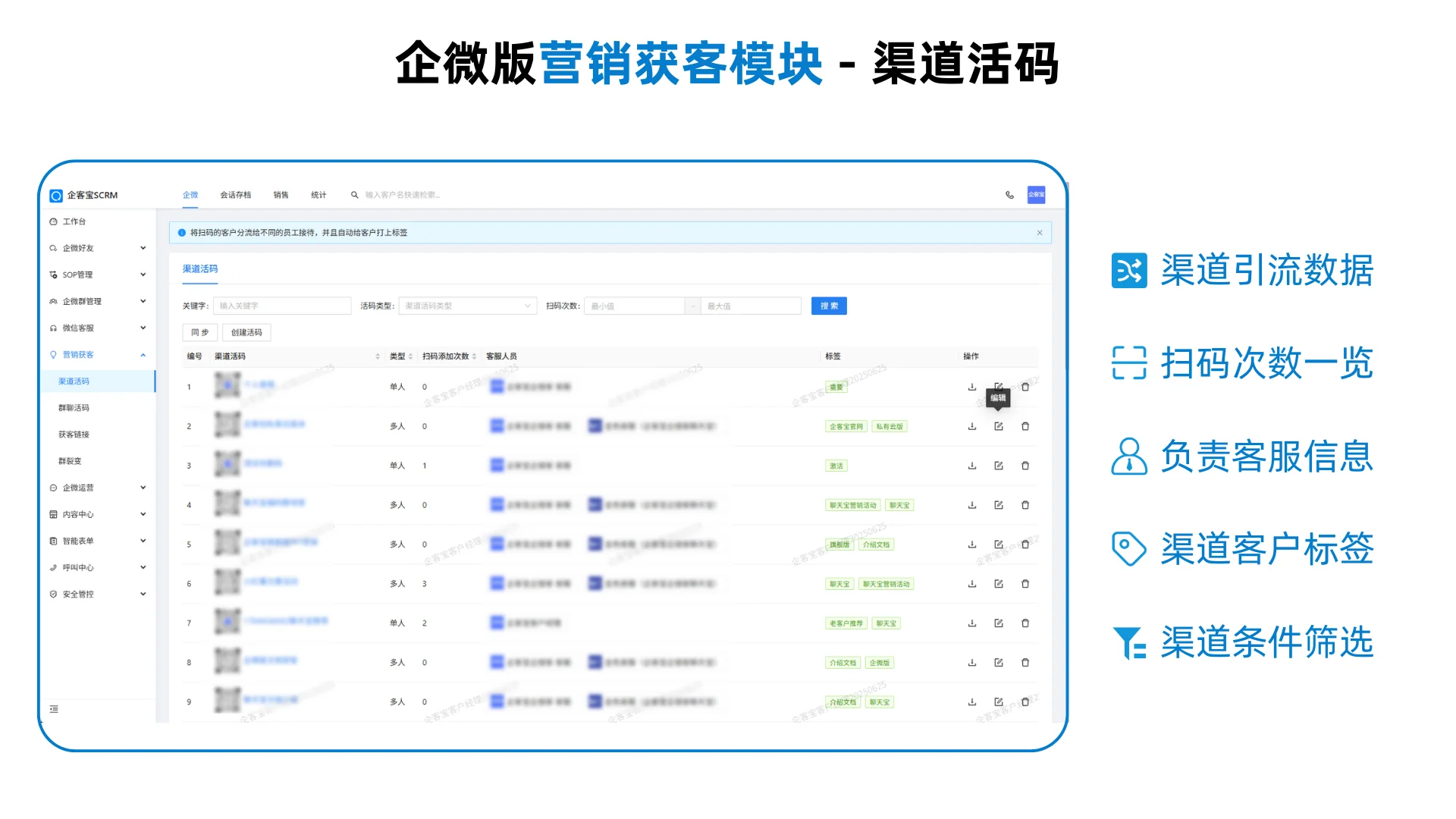Viewport: 1456px width, 819px height.
Task: Click the 最小值 scan count field
Action: pos(635,306)
